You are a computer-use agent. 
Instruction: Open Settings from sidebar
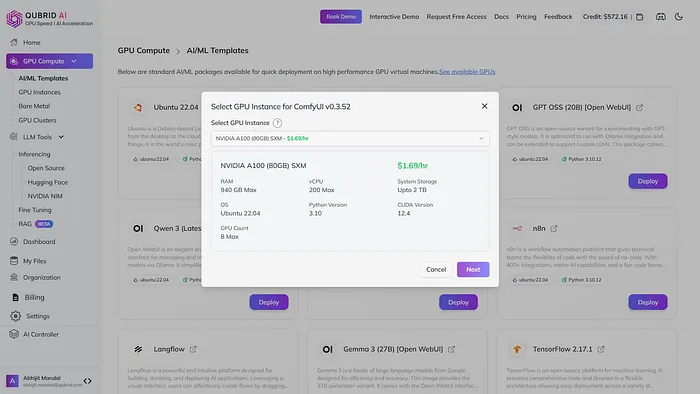[x=38, y=316]
